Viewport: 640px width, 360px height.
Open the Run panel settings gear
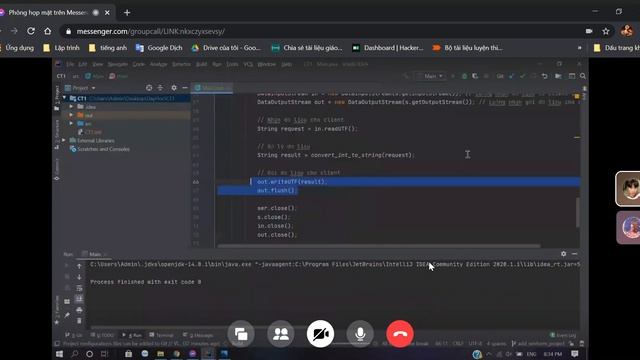click(563, 254)
